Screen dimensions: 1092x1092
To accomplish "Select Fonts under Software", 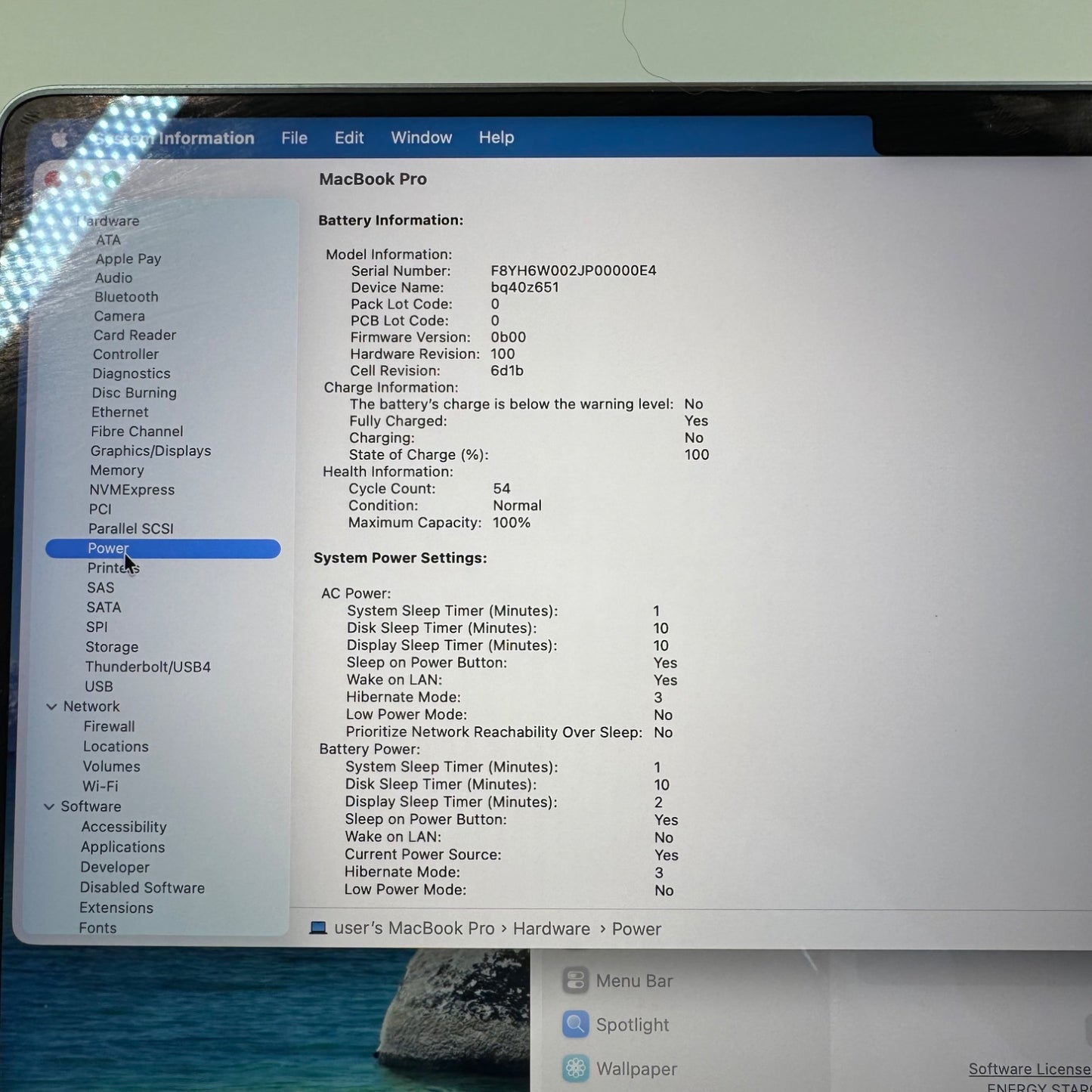I will (97, 928).
